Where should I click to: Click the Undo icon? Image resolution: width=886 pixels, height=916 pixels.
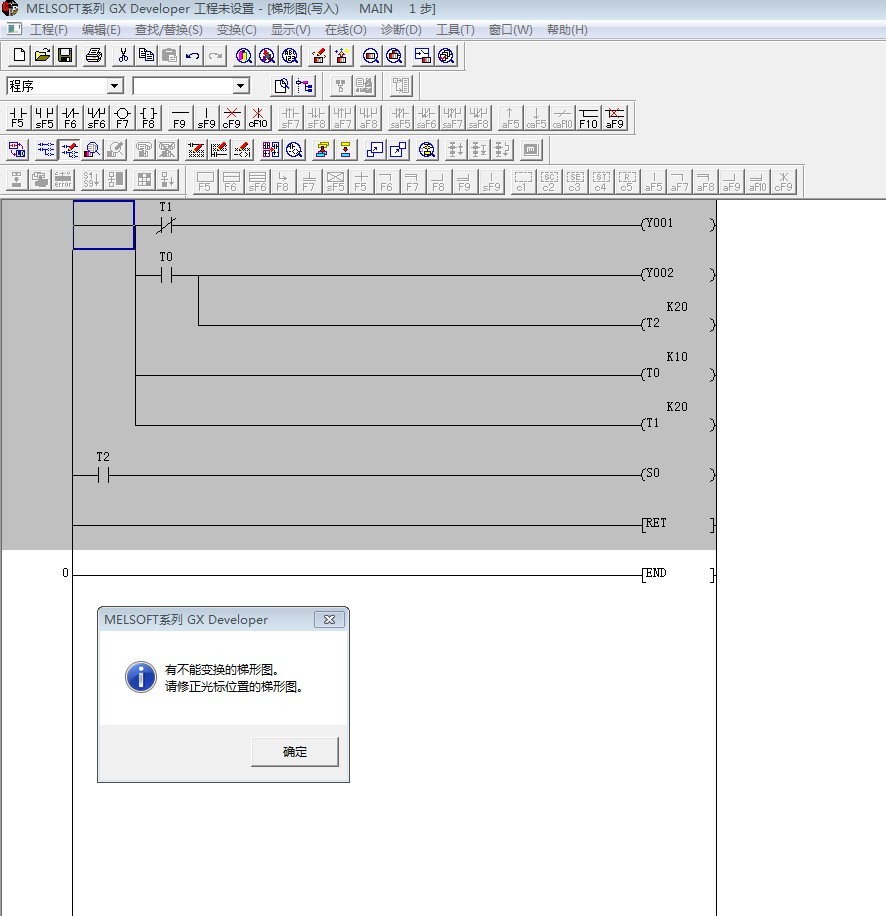point(192,56)
